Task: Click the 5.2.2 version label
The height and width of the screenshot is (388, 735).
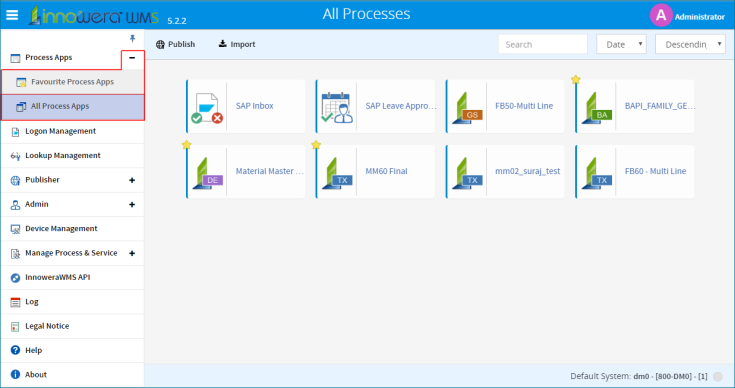Action: (177, 21)
